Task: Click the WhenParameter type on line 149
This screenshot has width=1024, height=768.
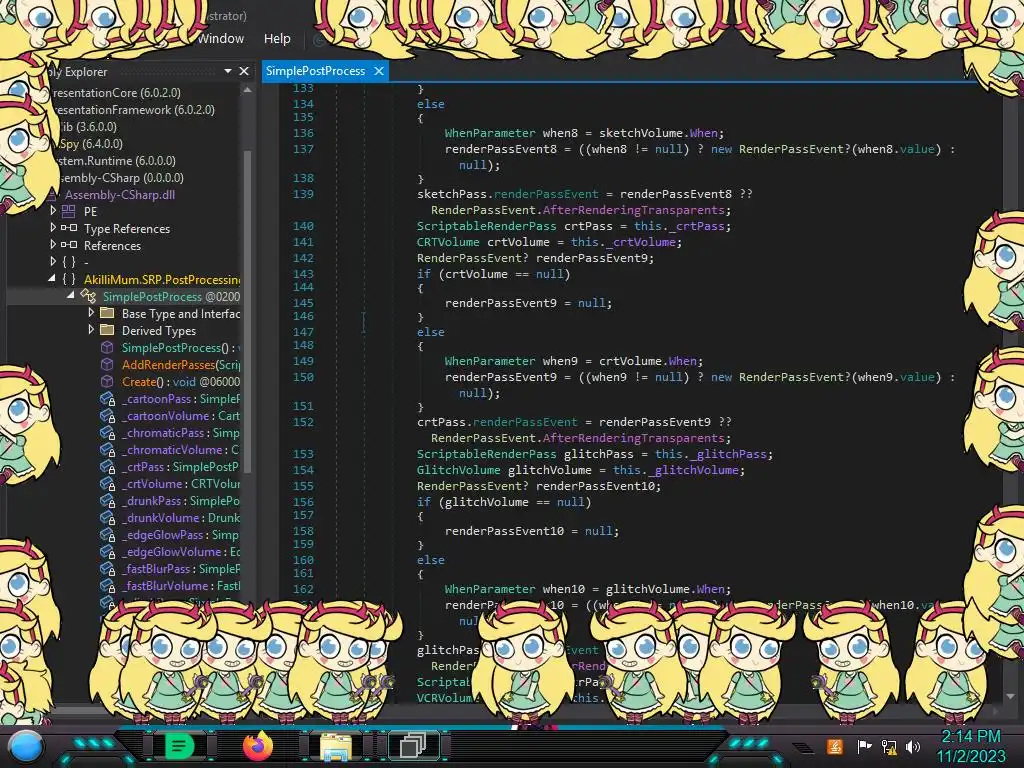Action: pos(490,360)
